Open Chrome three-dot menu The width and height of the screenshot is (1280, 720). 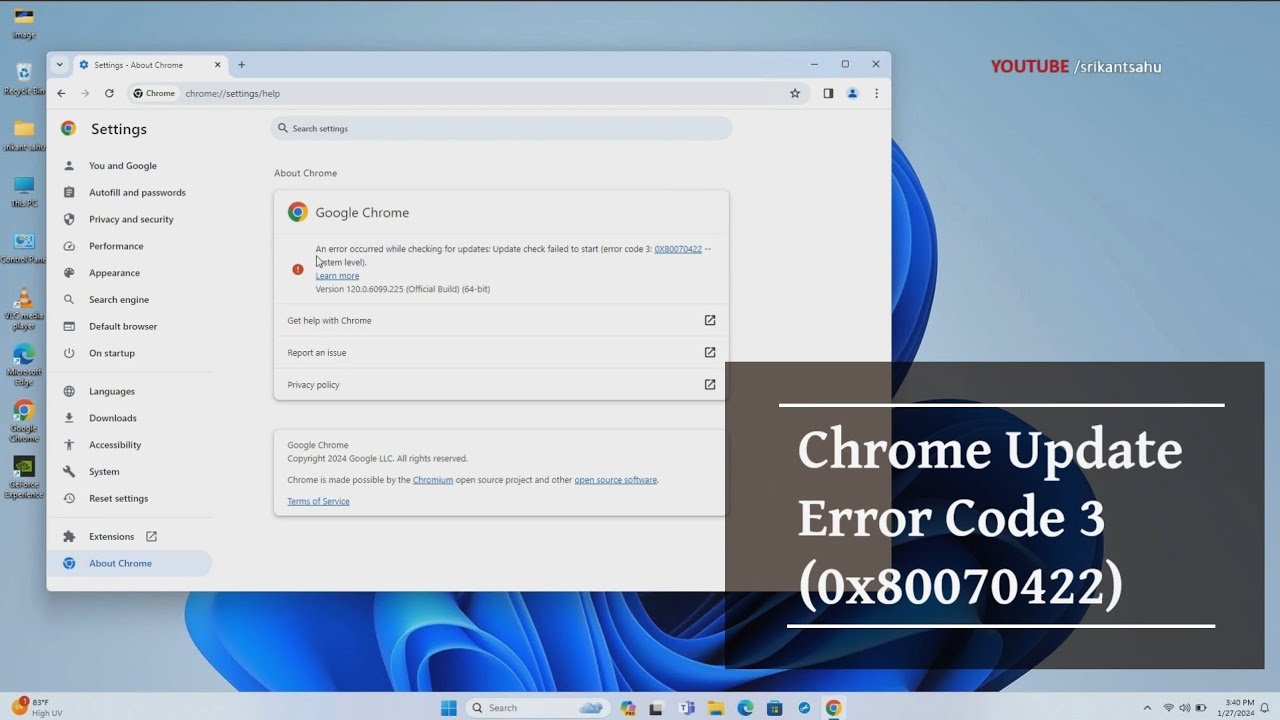(877, 93)
